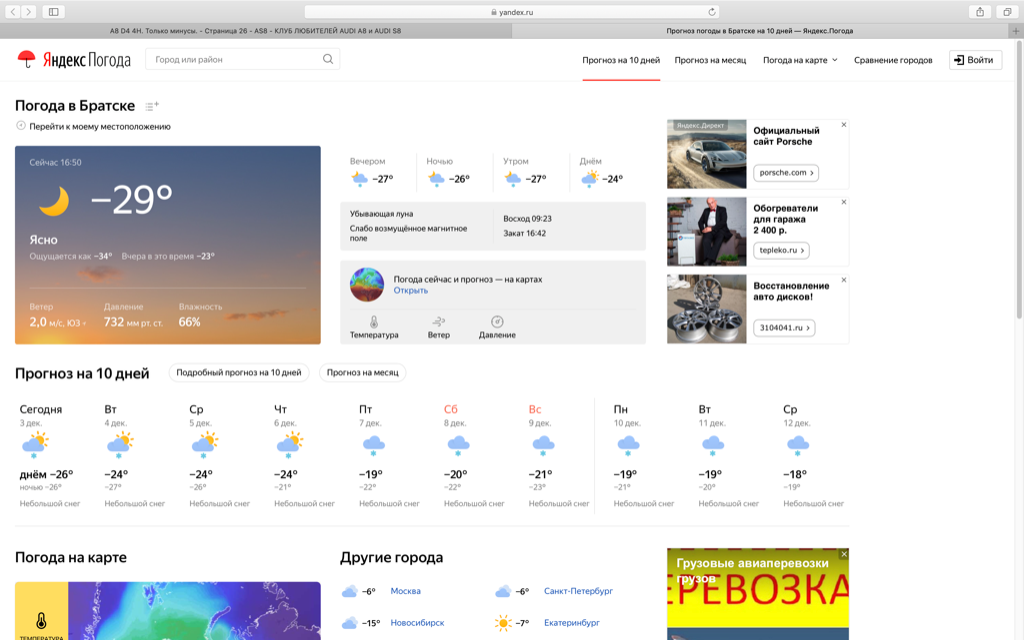The height and width of the screenshot is (640, 1024).
Task: Click the city or district search field
Action: 235,60
